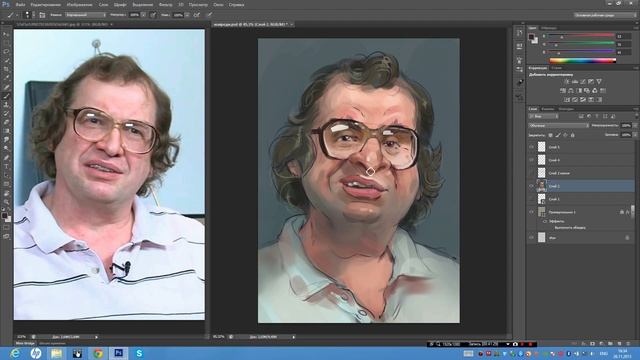Select the Zoom tool in the toolbox
This screenshot has width=640, height=360.
pos(6,202)
